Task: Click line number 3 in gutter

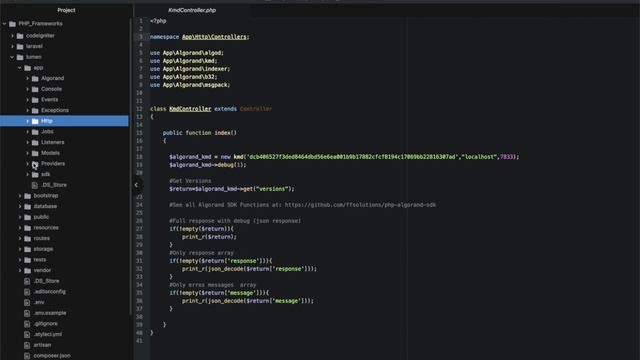Action: pos(141,37)
